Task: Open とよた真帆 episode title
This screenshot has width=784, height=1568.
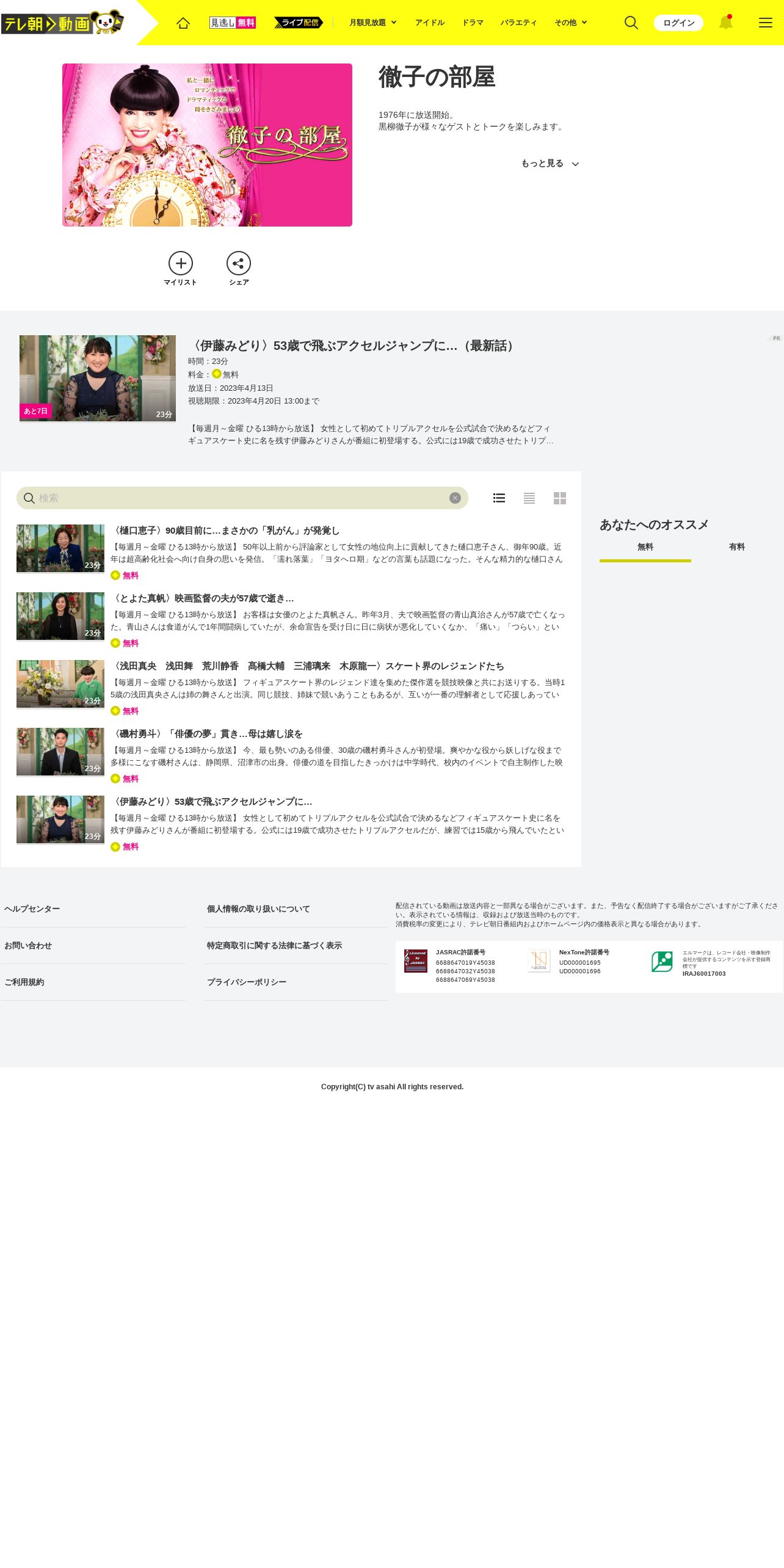Action: 203,598
